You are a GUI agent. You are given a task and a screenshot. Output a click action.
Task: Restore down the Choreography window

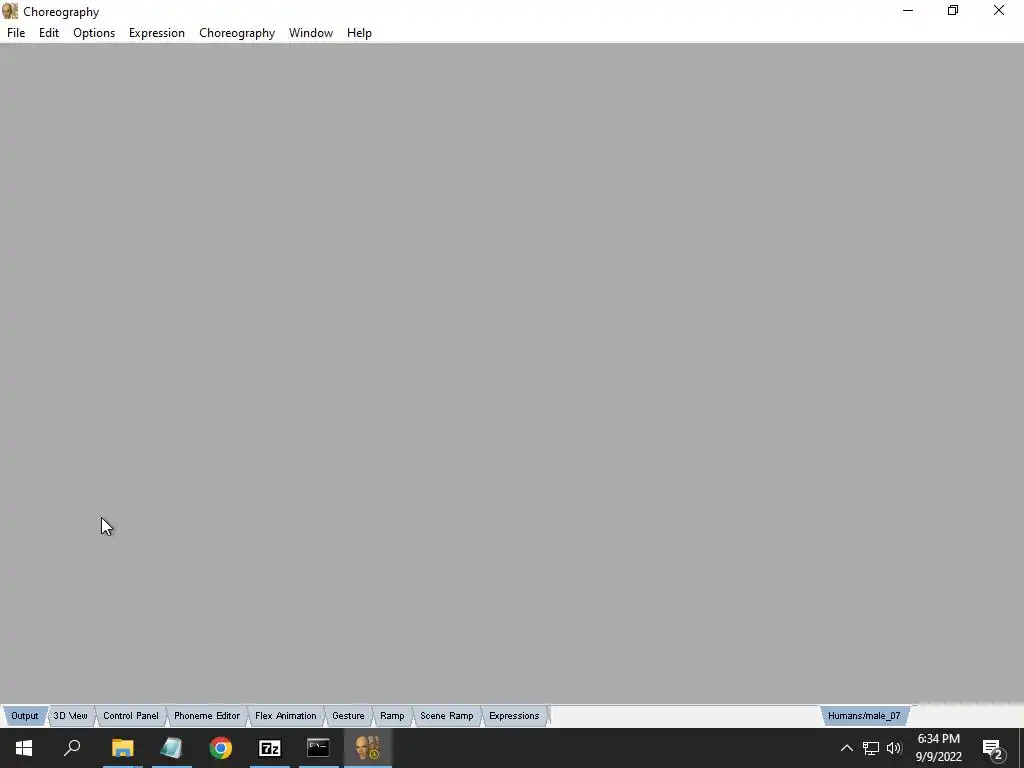[x=953, y=10]
